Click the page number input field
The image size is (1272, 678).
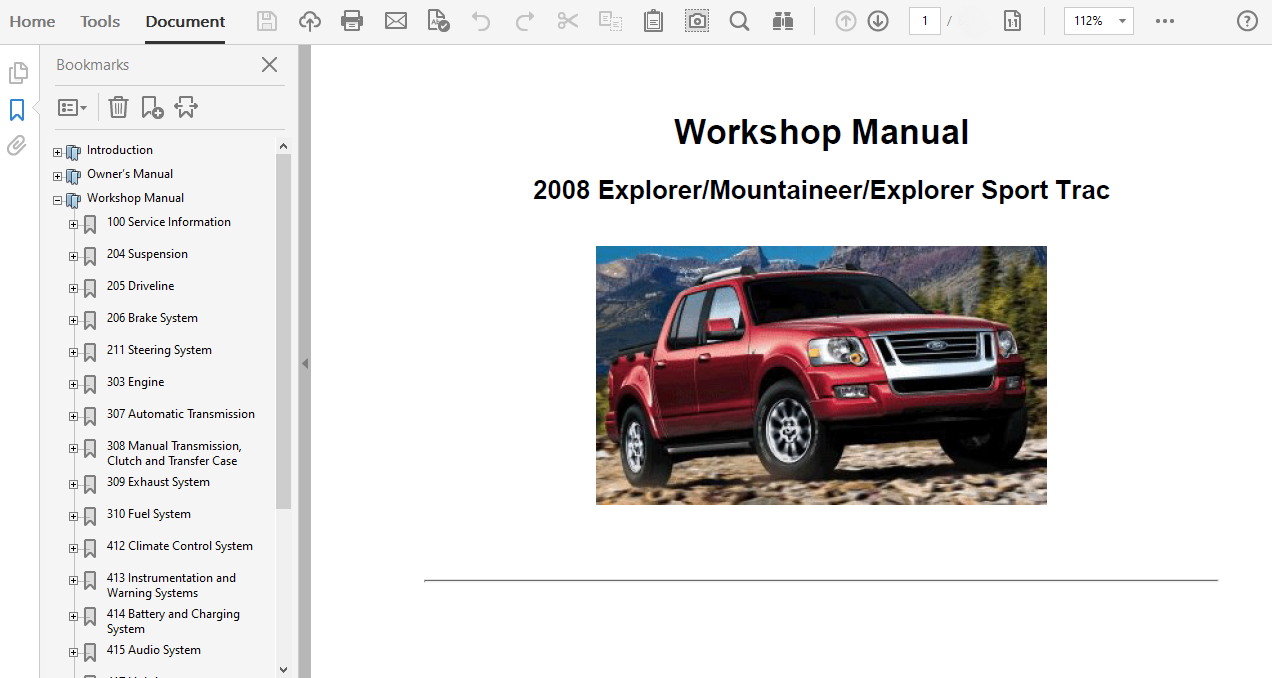pos(924,21)
